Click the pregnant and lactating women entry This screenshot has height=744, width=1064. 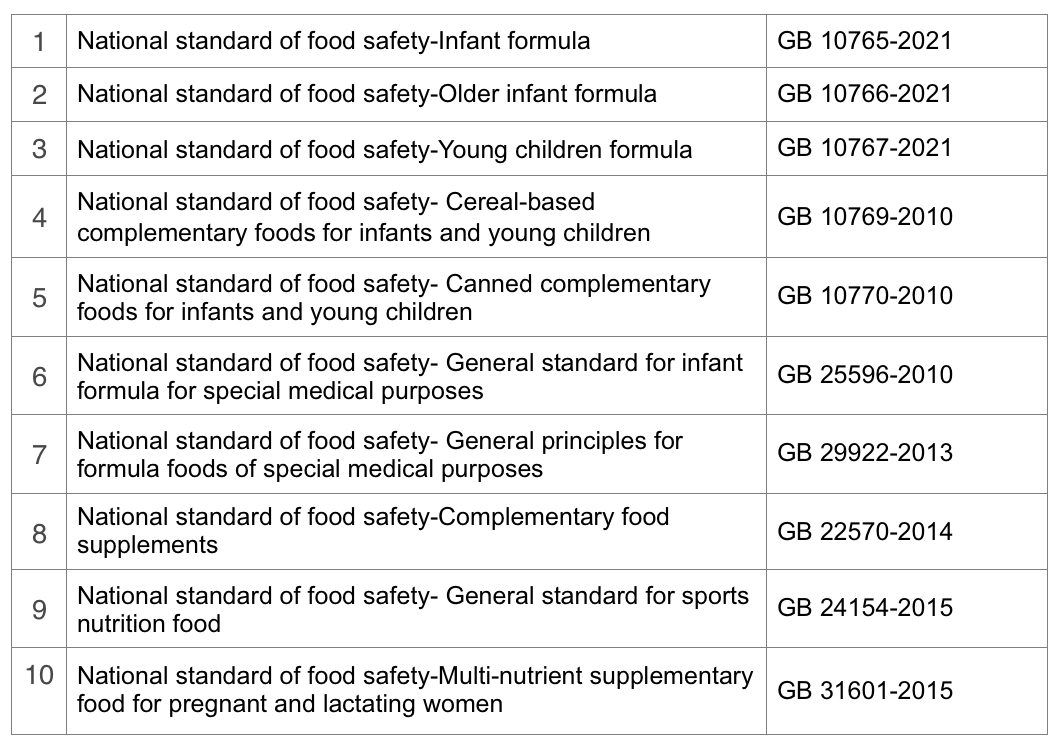point(414,690)
